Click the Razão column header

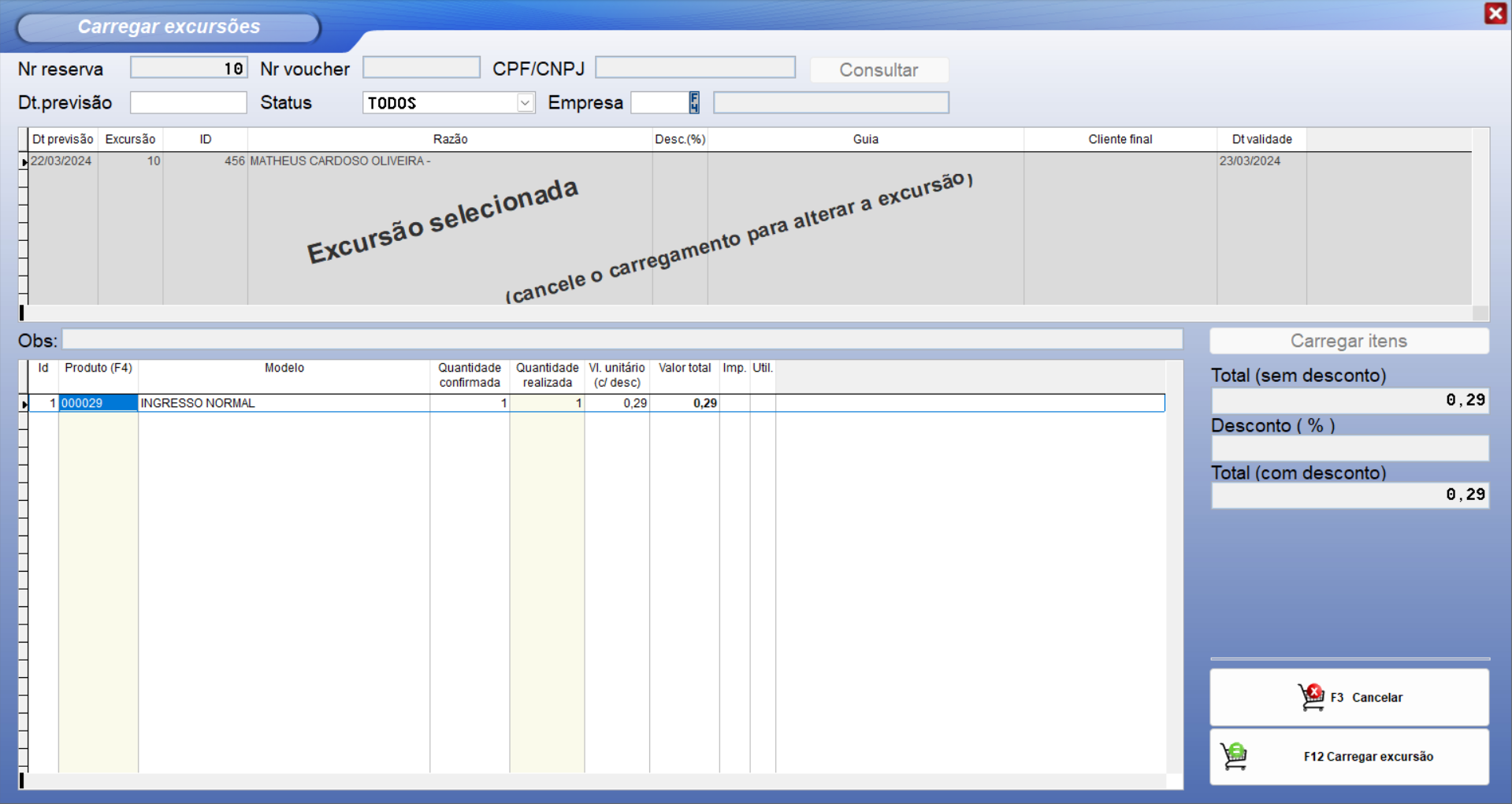pos(450,139)
